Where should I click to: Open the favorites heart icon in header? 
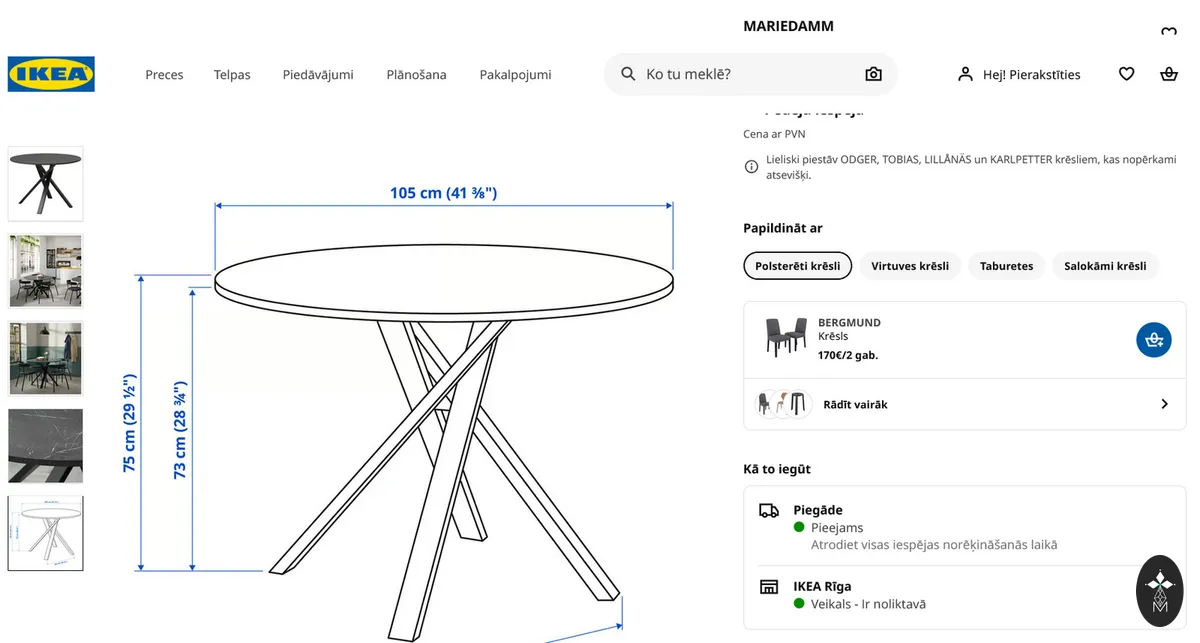[x=1126, y=74]
